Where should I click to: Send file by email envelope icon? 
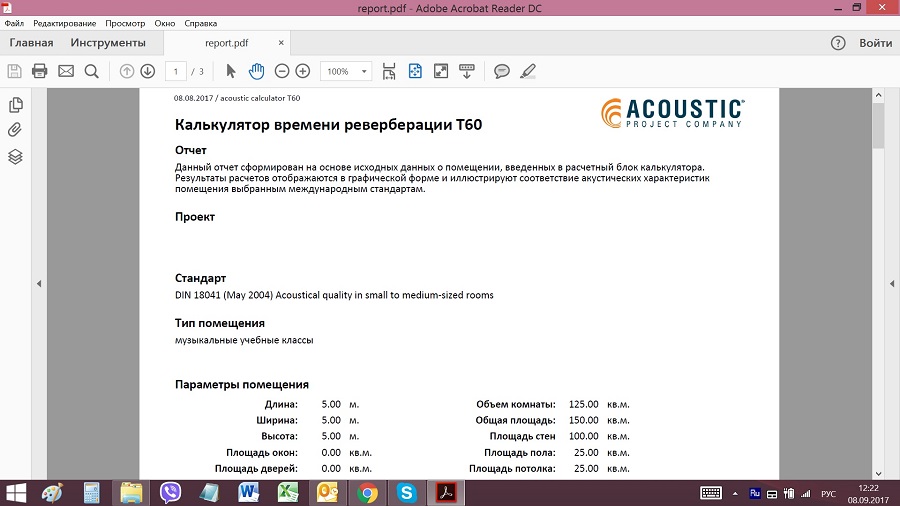tap(66, 71)
